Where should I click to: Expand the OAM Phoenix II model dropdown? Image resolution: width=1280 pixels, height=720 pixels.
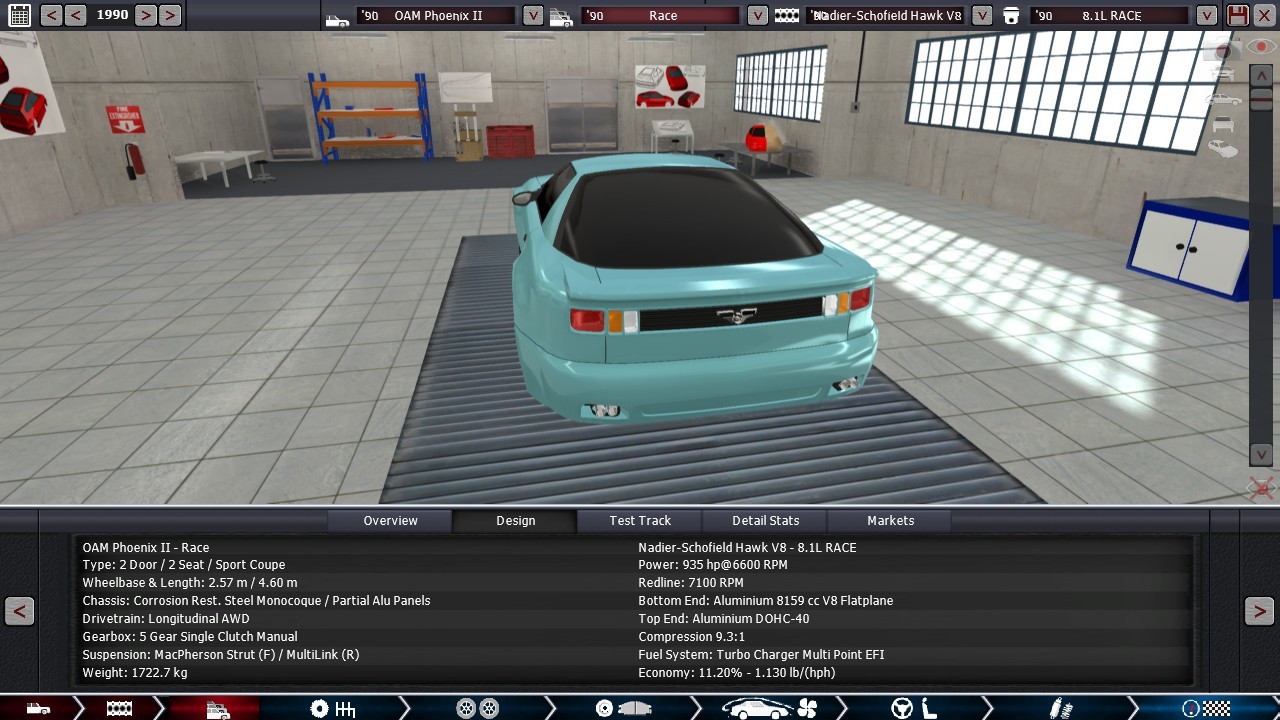(533, 15)
